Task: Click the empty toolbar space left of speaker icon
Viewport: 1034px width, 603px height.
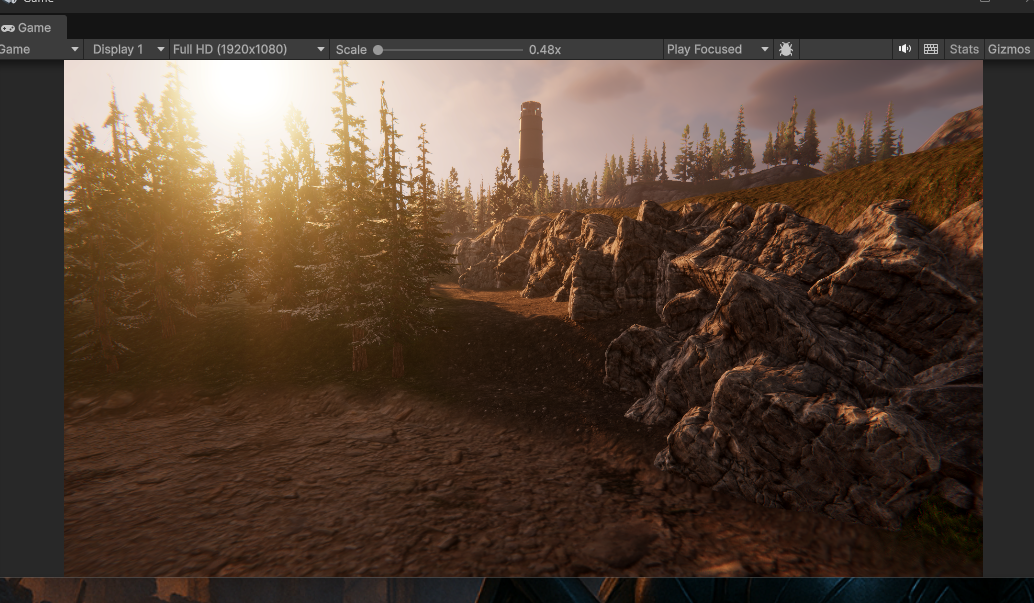Action: click(x=845, y=49)
